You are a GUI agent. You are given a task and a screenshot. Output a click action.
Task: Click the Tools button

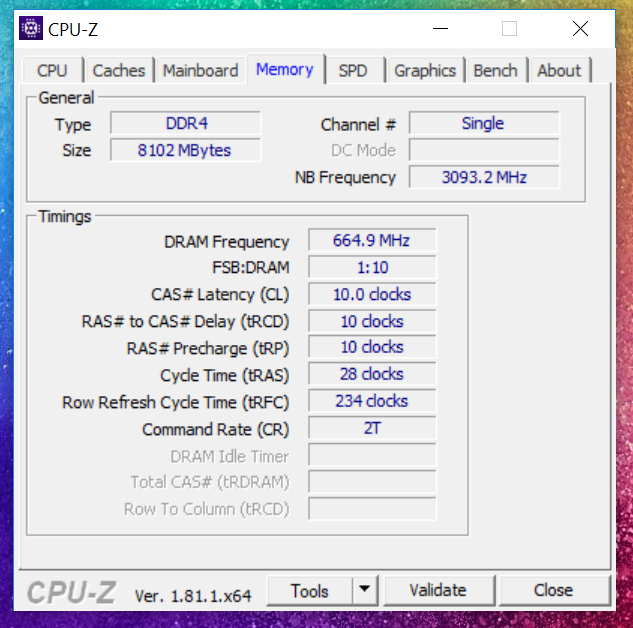(x=310, y=591)
